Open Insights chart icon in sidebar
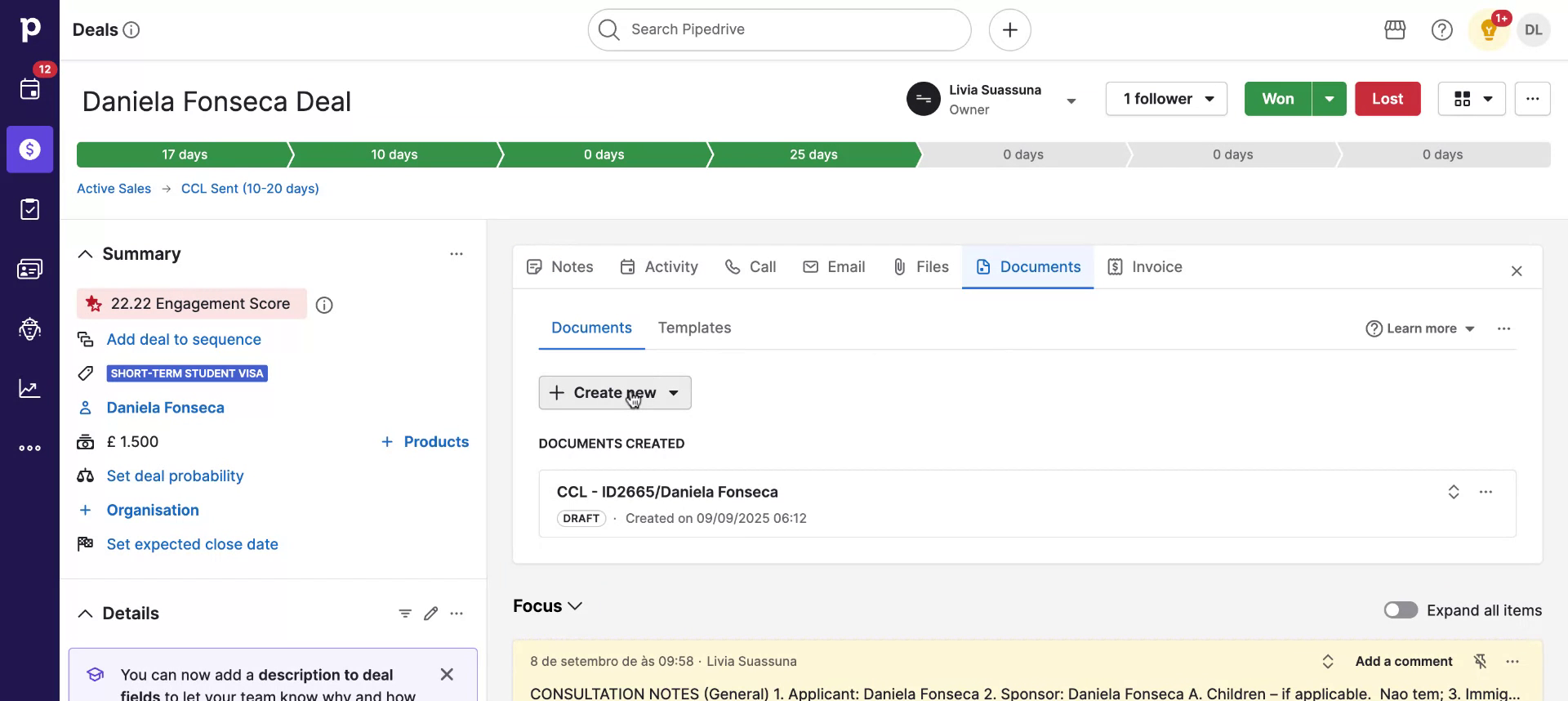Image resolution: width=1568 pixels, height=701 pixels. point(29,388)
